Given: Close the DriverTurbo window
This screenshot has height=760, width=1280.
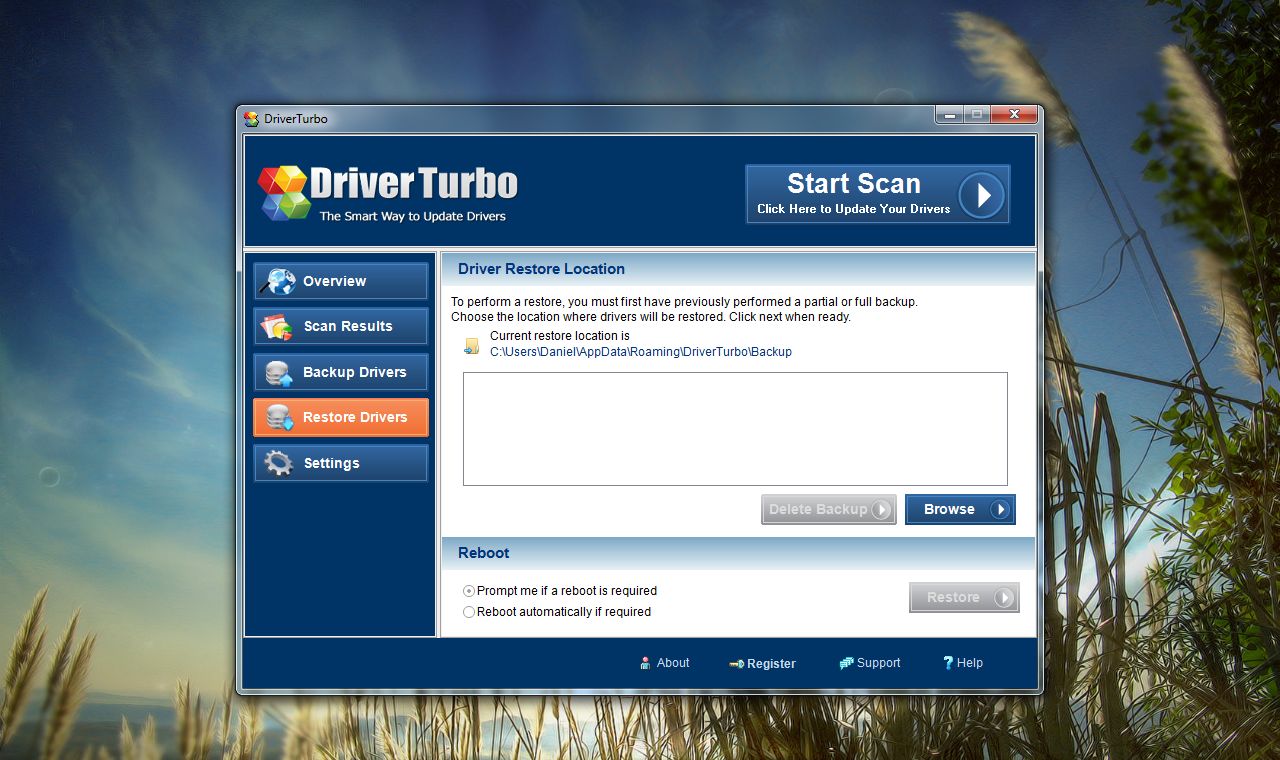Looking at the screenshot, I should click(x=1015, y=114).
